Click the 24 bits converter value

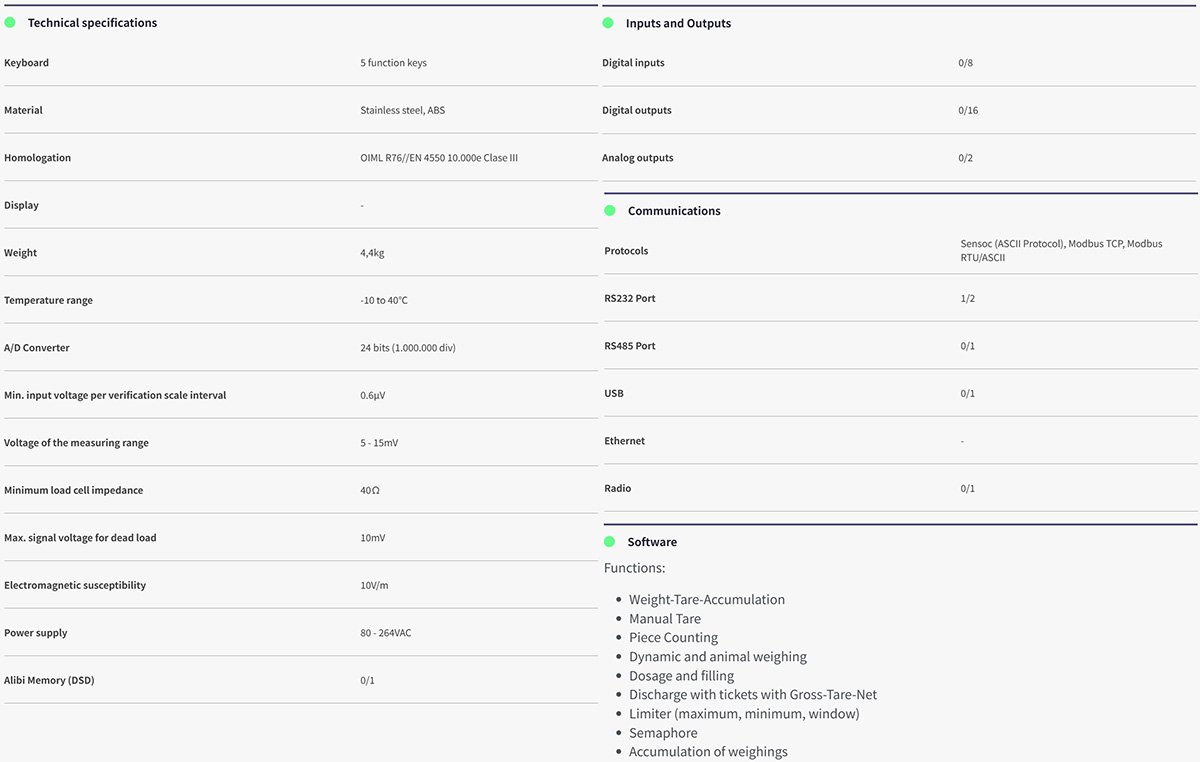[x=408, y=348]
